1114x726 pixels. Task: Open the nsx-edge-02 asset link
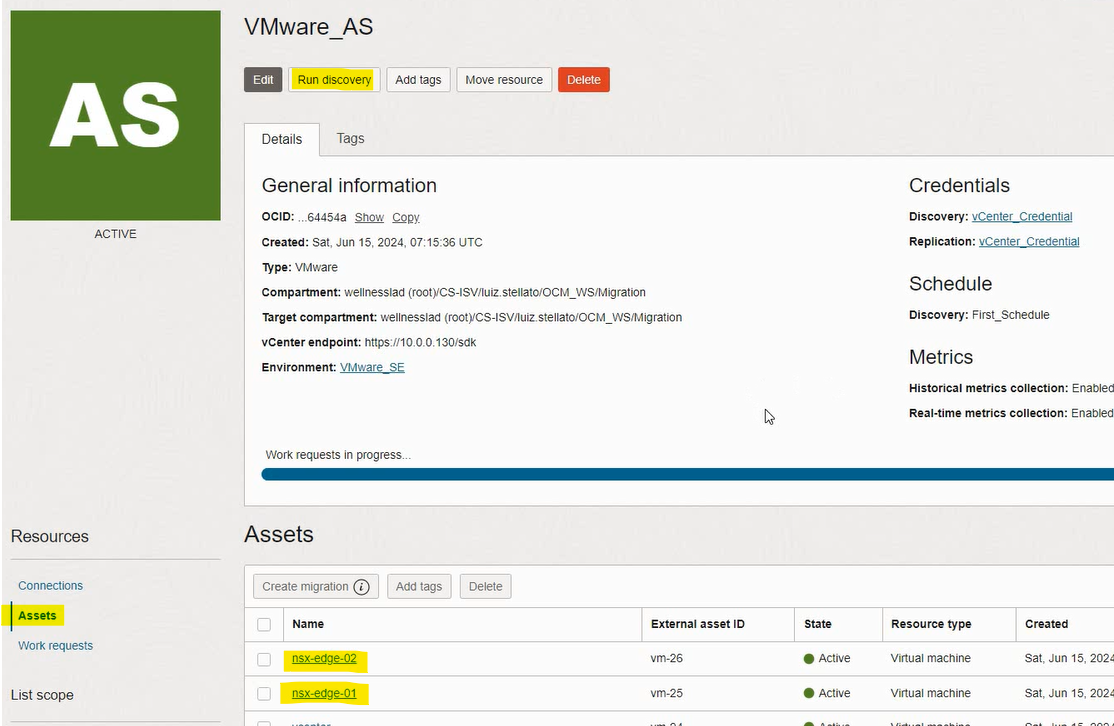tap(324, 659)
